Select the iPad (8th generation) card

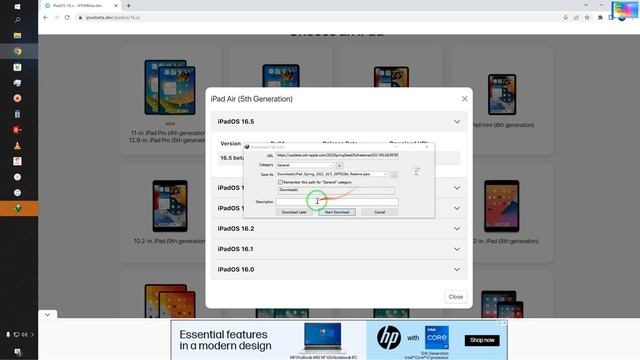tap(502, 212)
